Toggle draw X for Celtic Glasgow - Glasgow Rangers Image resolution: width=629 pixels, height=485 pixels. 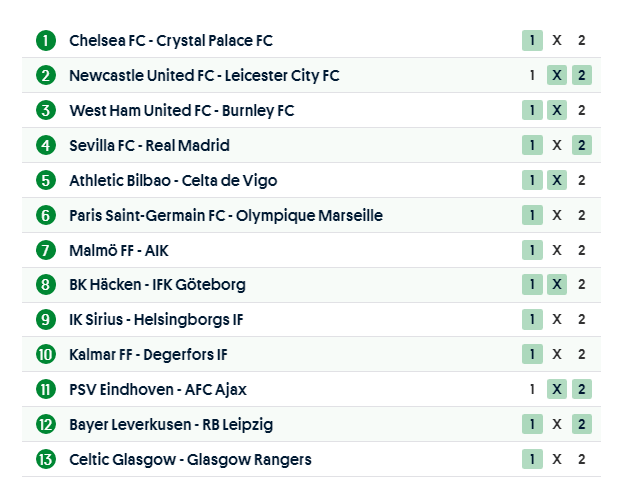click(557, 459)
